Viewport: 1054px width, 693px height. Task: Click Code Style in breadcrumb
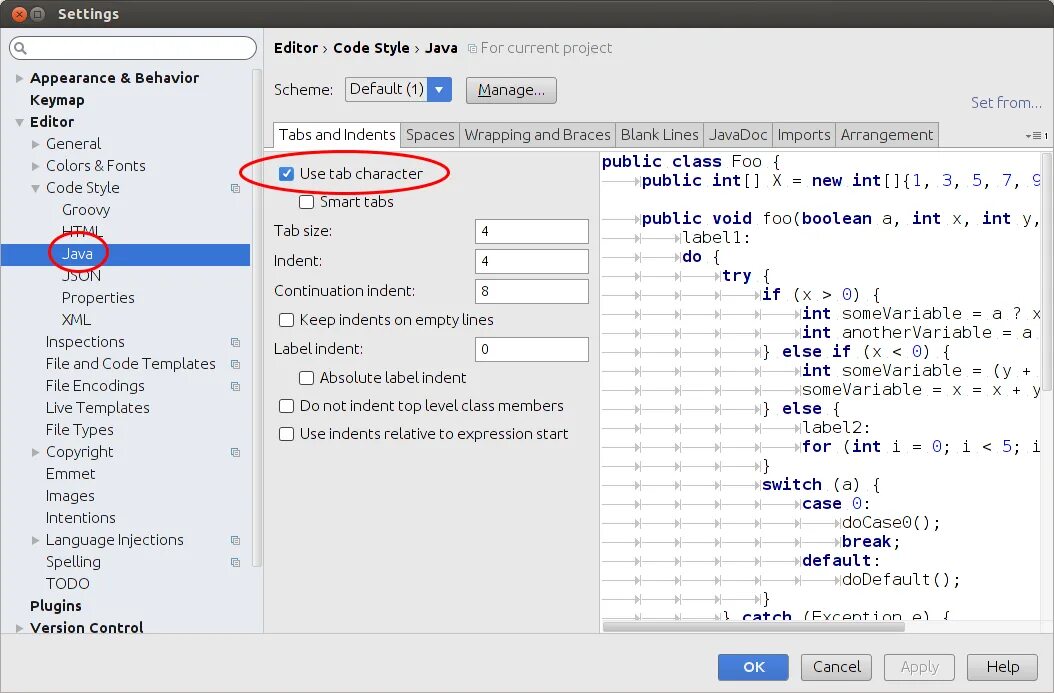(x=371, y=48)
